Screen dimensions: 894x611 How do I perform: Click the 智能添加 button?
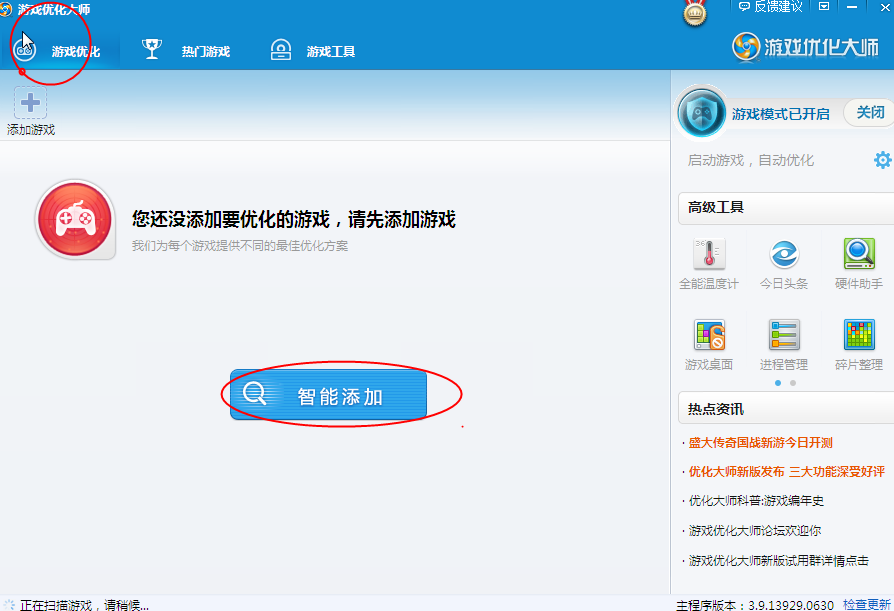point(328,394)
